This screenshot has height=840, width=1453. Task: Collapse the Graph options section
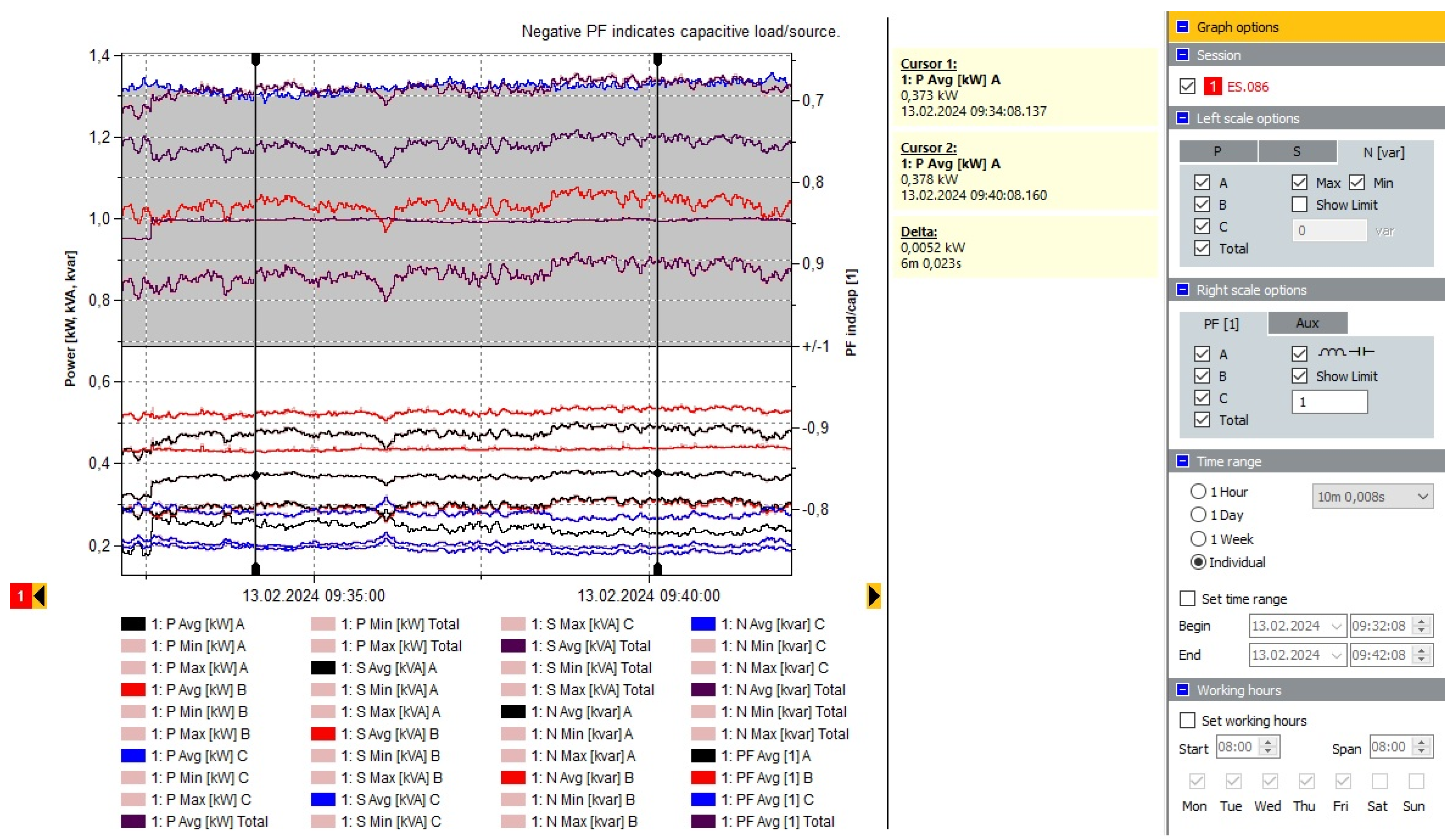pyautogui.click(x=1183, y=27)
